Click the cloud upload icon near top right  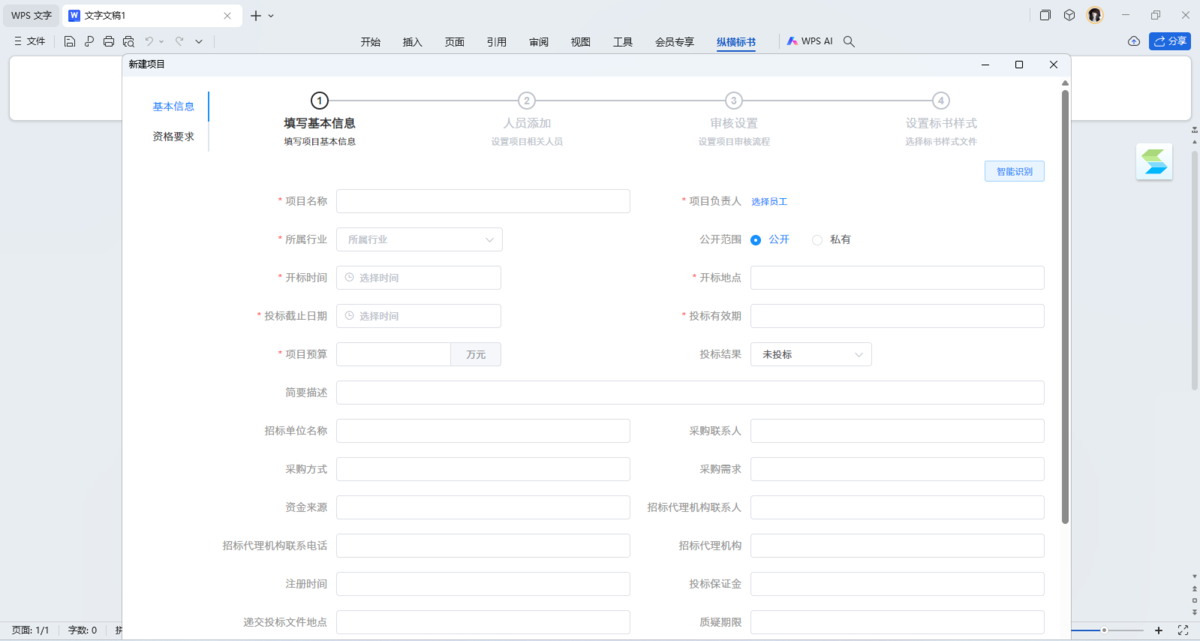click(1133, 42)
